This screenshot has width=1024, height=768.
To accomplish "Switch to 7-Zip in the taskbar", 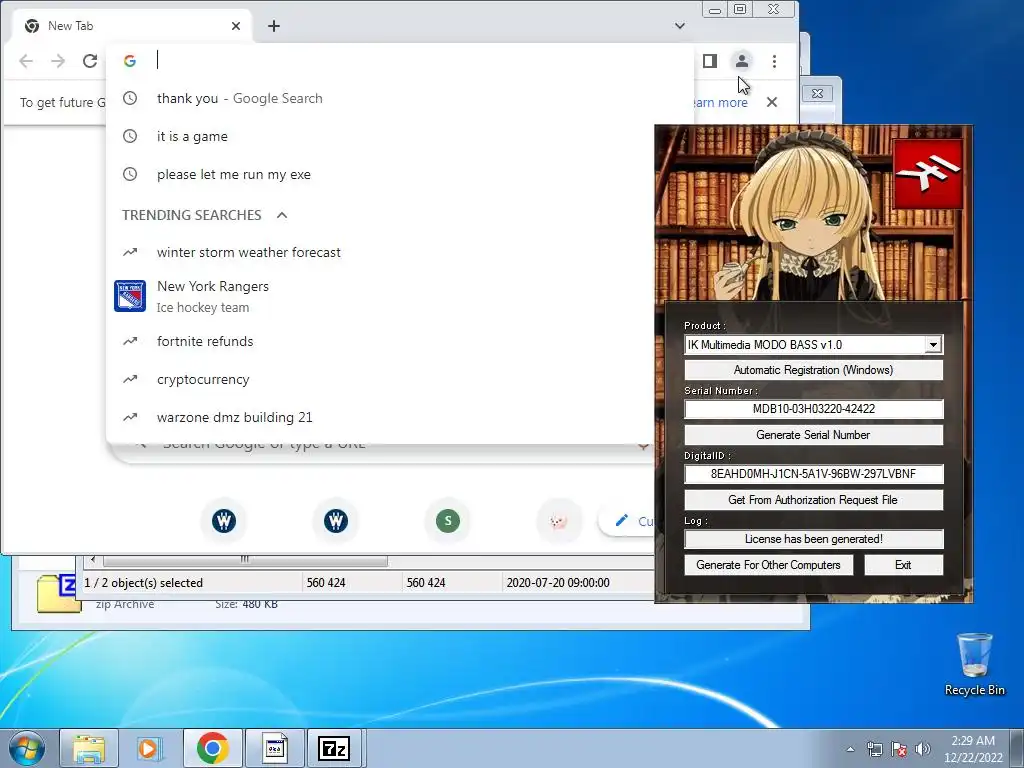I will tap(334, 748).
